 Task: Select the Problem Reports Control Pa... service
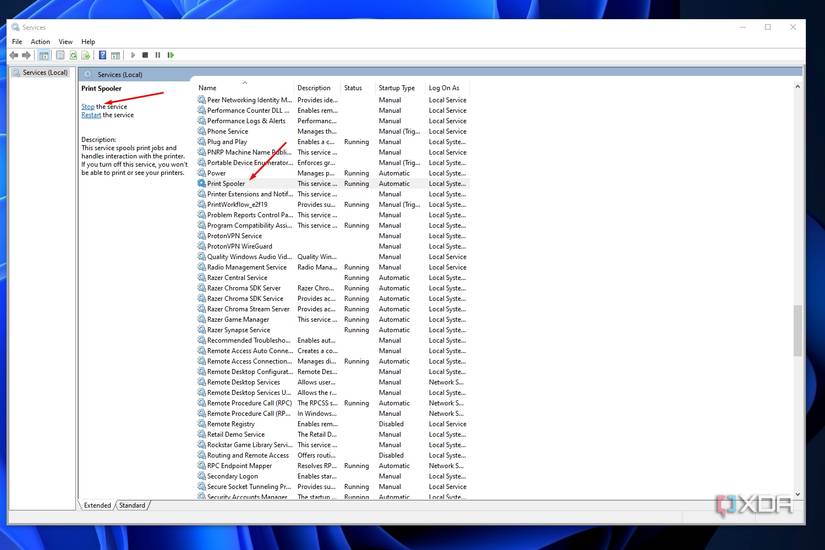click(250, 215)
